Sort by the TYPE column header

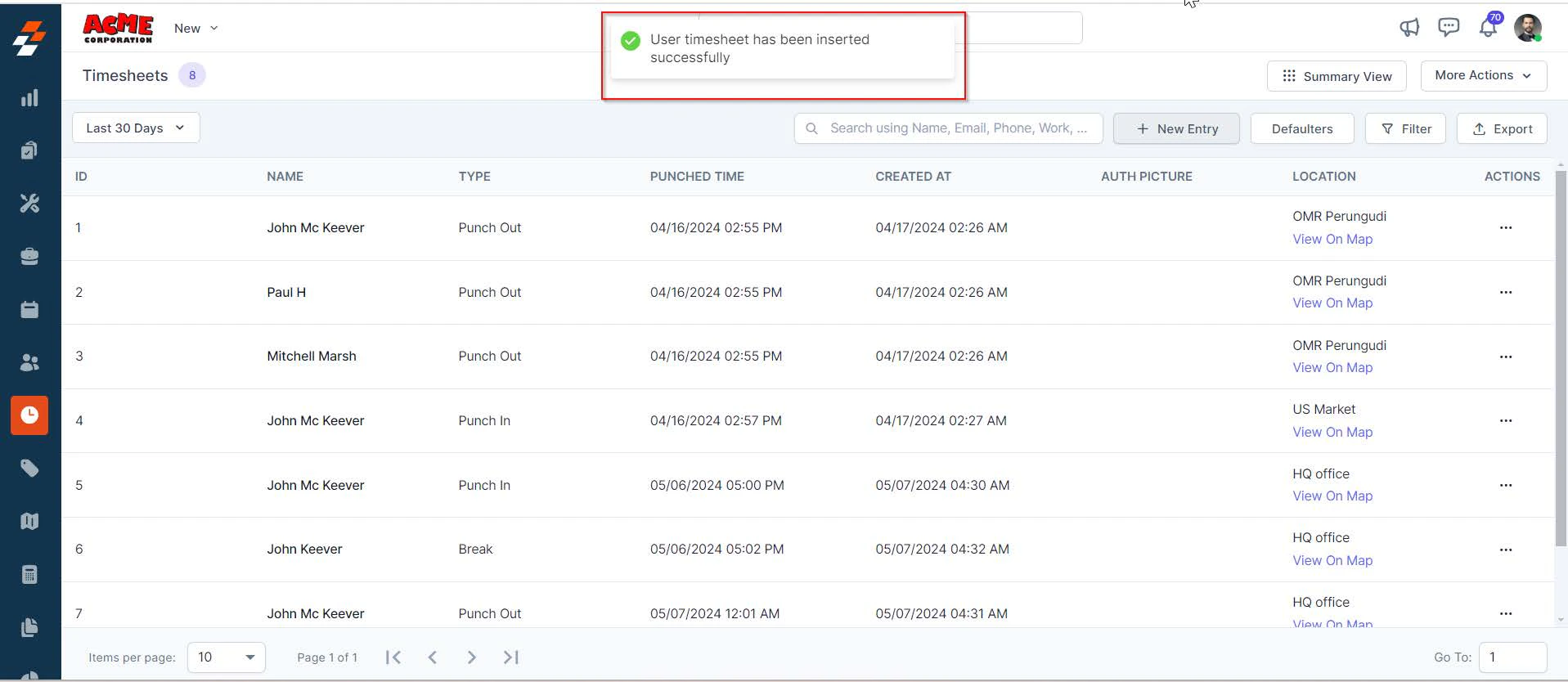tap(474, 177)
